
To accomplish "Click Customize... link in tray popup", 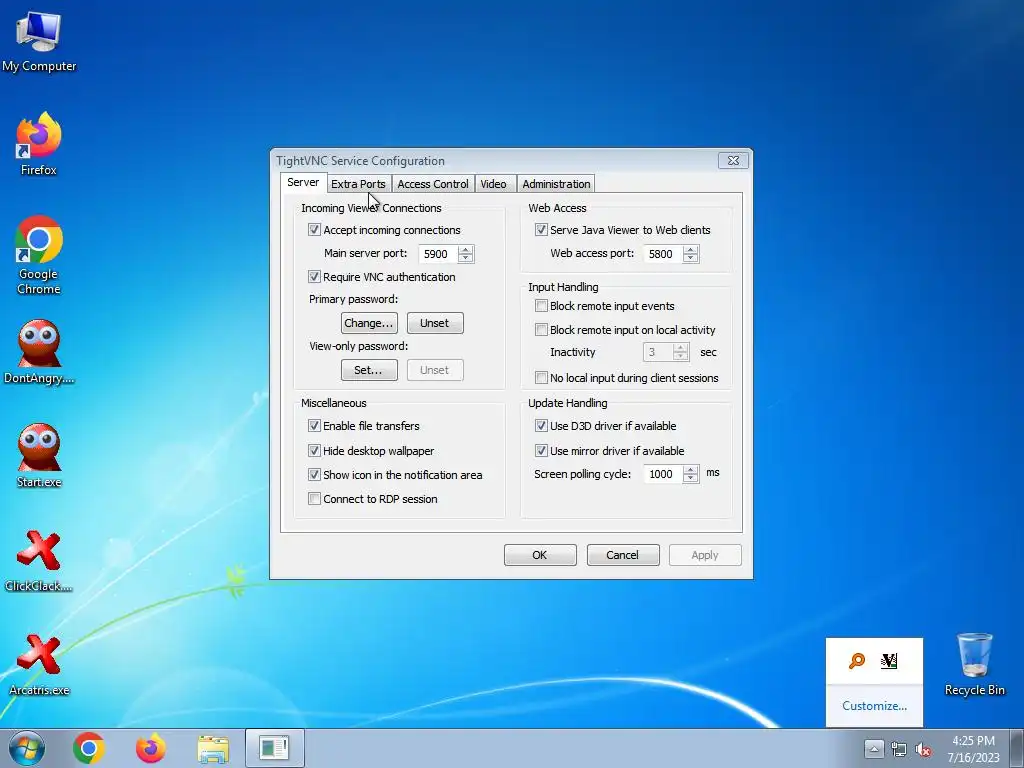I will (x=874, y=706).
